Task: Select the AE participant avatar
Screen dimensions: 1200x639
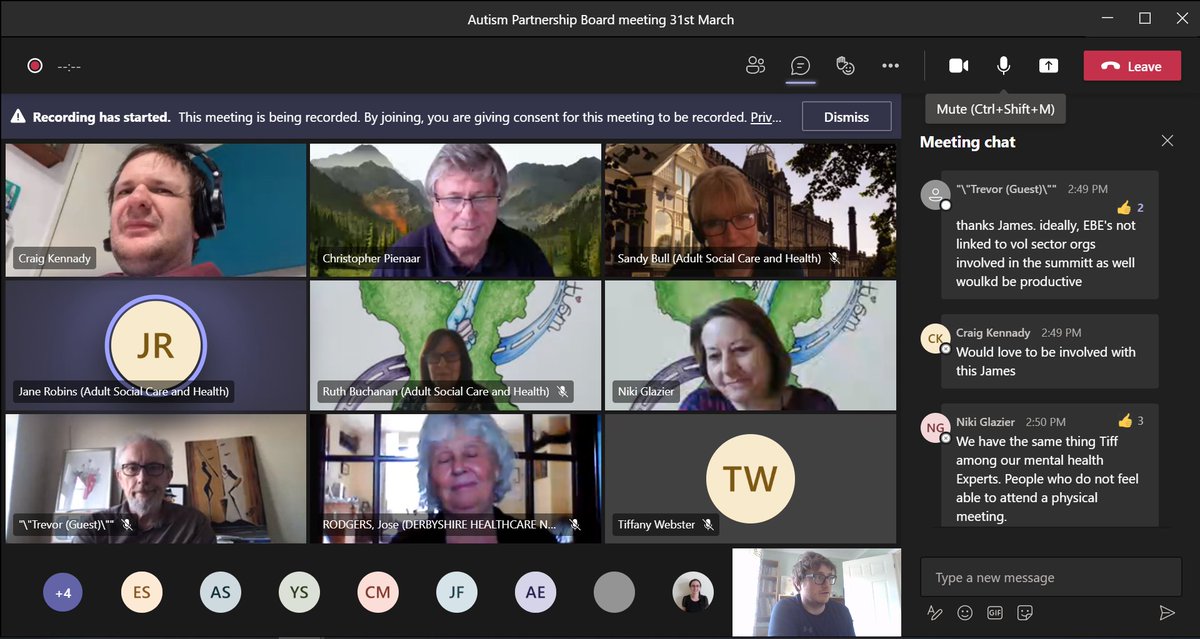Action: tap(536, 592)
